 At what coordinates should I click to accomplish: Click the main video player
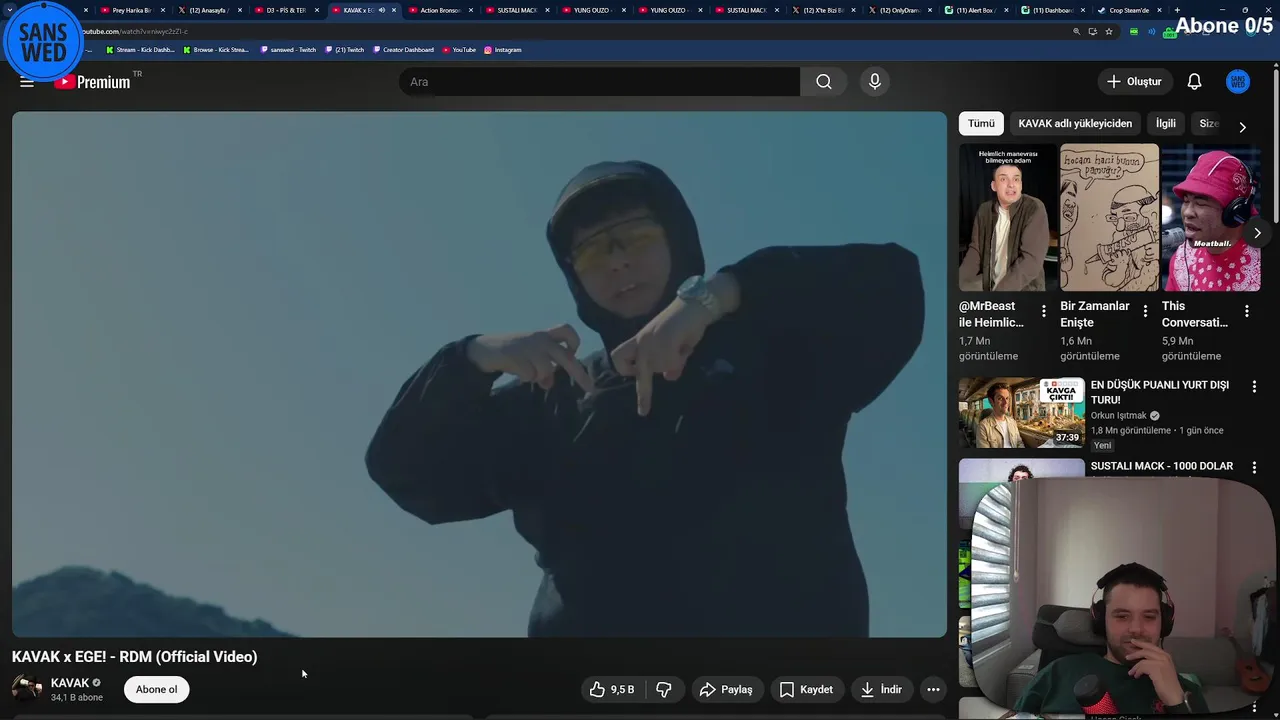[479, 374]
